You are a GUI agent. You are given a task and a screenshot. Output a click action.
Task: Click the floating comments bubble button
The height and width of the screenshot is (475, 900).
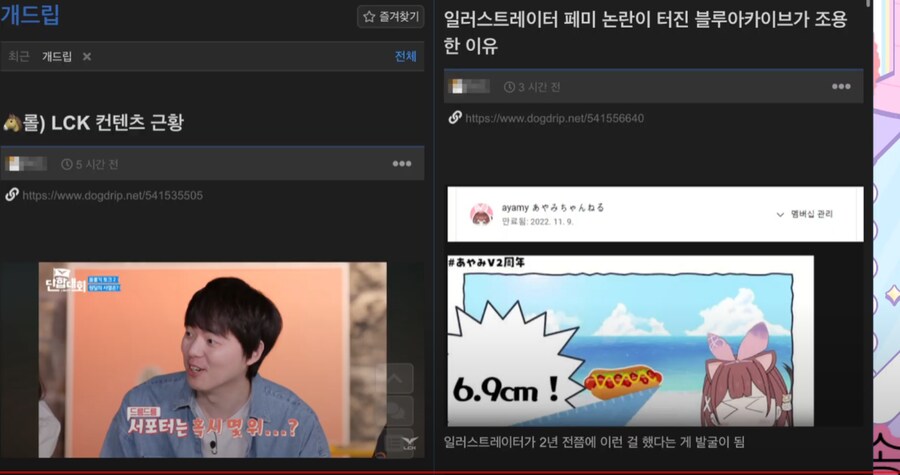pos(395,411)
